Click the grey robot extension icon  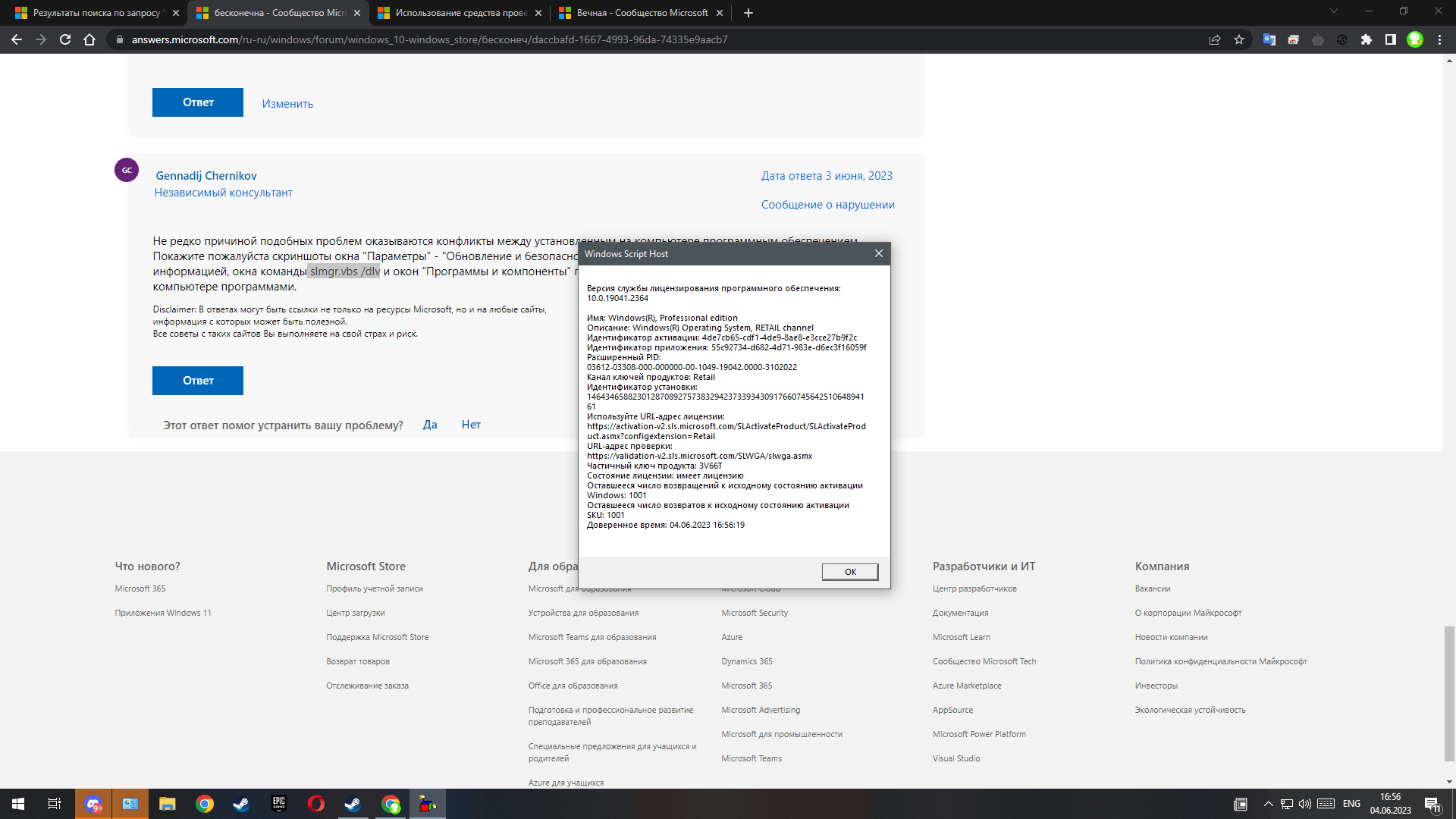click(x=1318, y=39)
